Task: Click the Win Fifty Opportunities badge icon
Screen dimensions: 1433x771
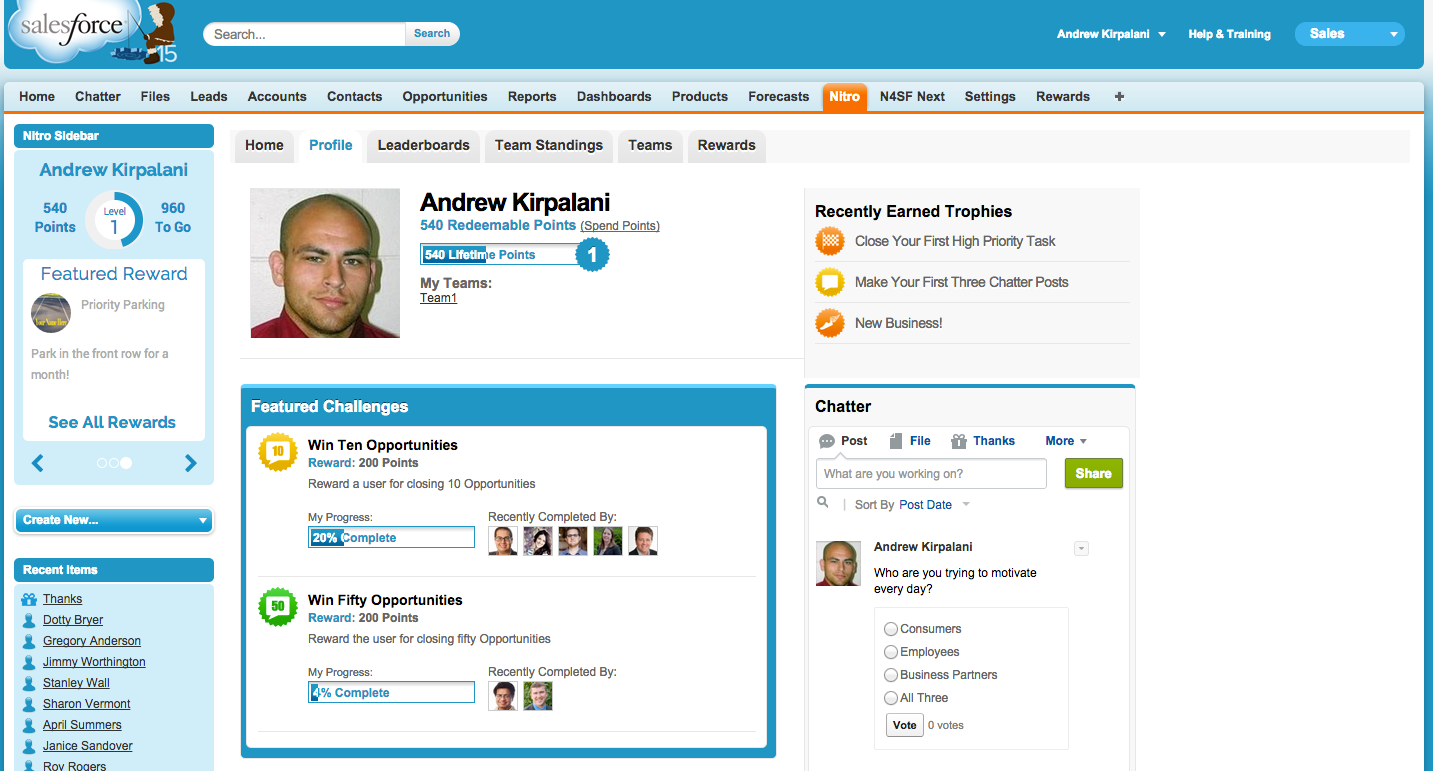Action: (x=278, y=607)
